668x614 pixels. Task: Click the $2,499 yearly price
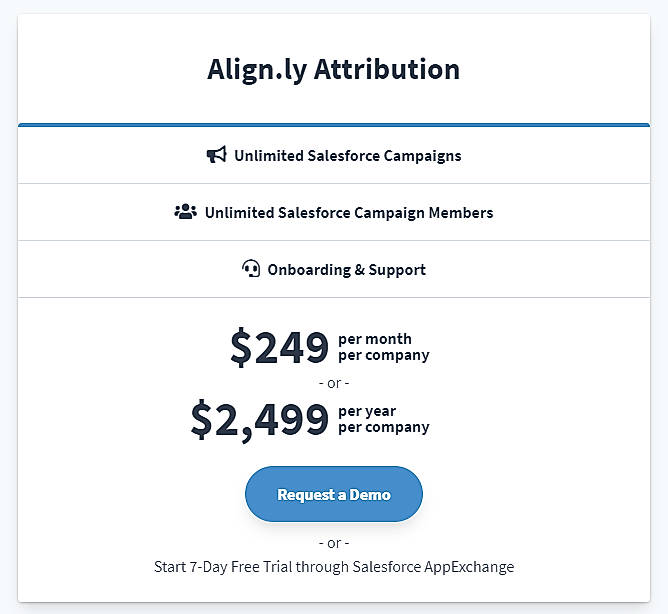tap(259, 419)
